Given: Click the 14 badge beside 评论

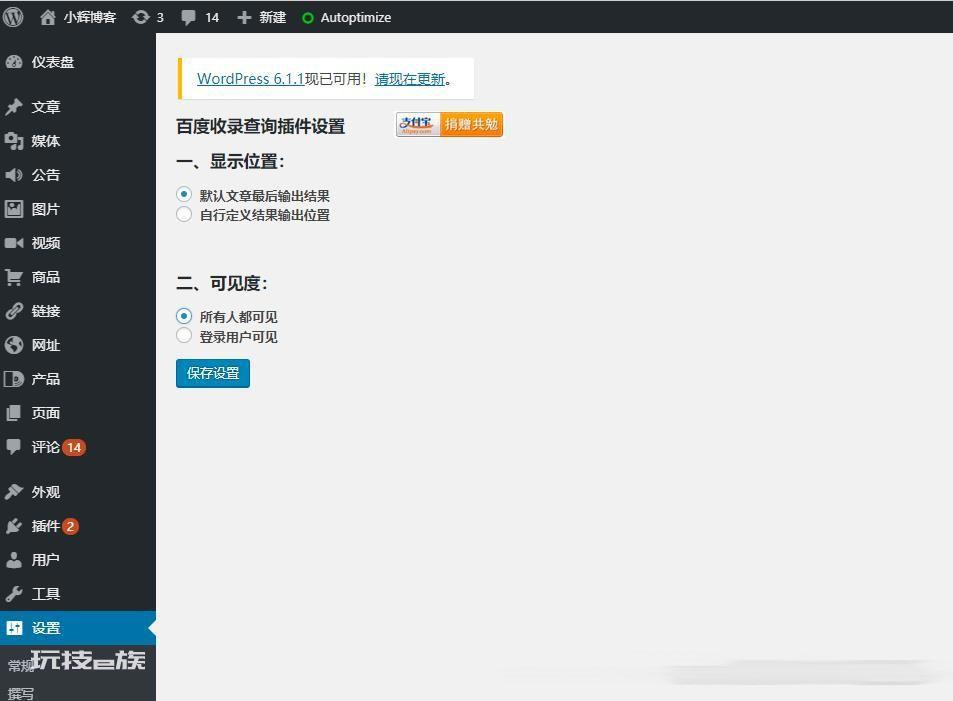Looking at the screenshot, I should point(74,447).
